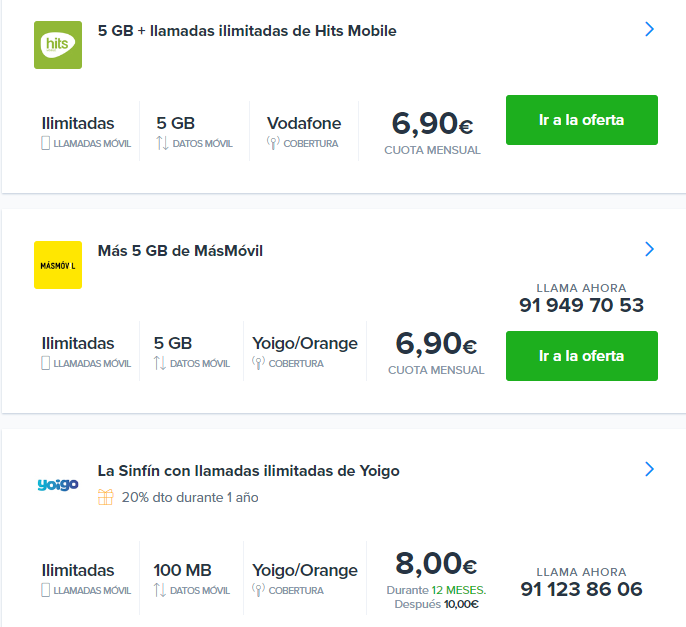686x627 pixels.
Task: Open the Más 5 GB de MásMóvil title
Action: click(180, 251)
